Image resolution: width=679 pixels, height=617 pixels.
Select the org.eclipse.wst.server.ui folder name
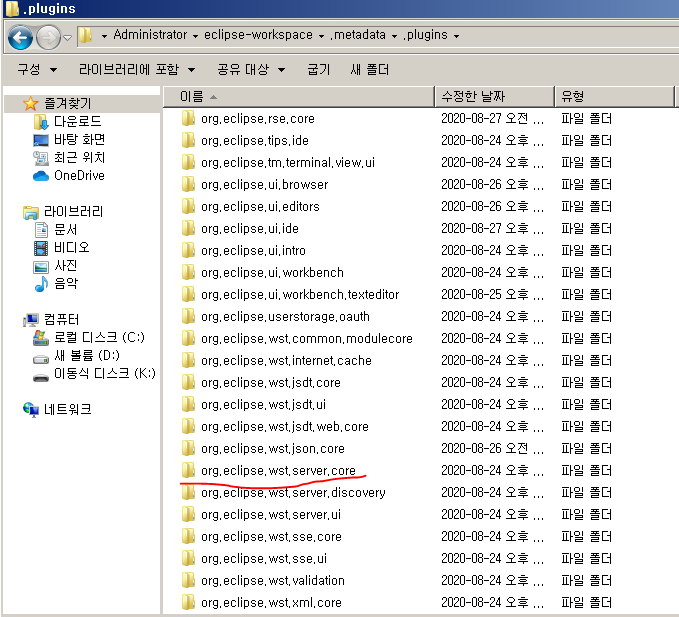(271, 514)
